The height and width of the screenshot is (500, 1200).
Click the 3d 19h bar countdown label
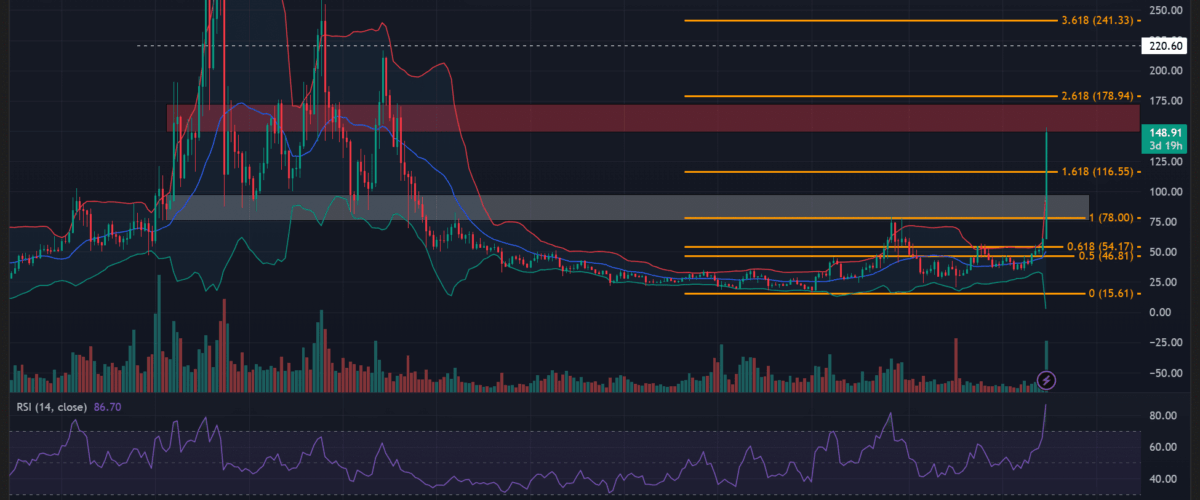tap(1167, 147)
